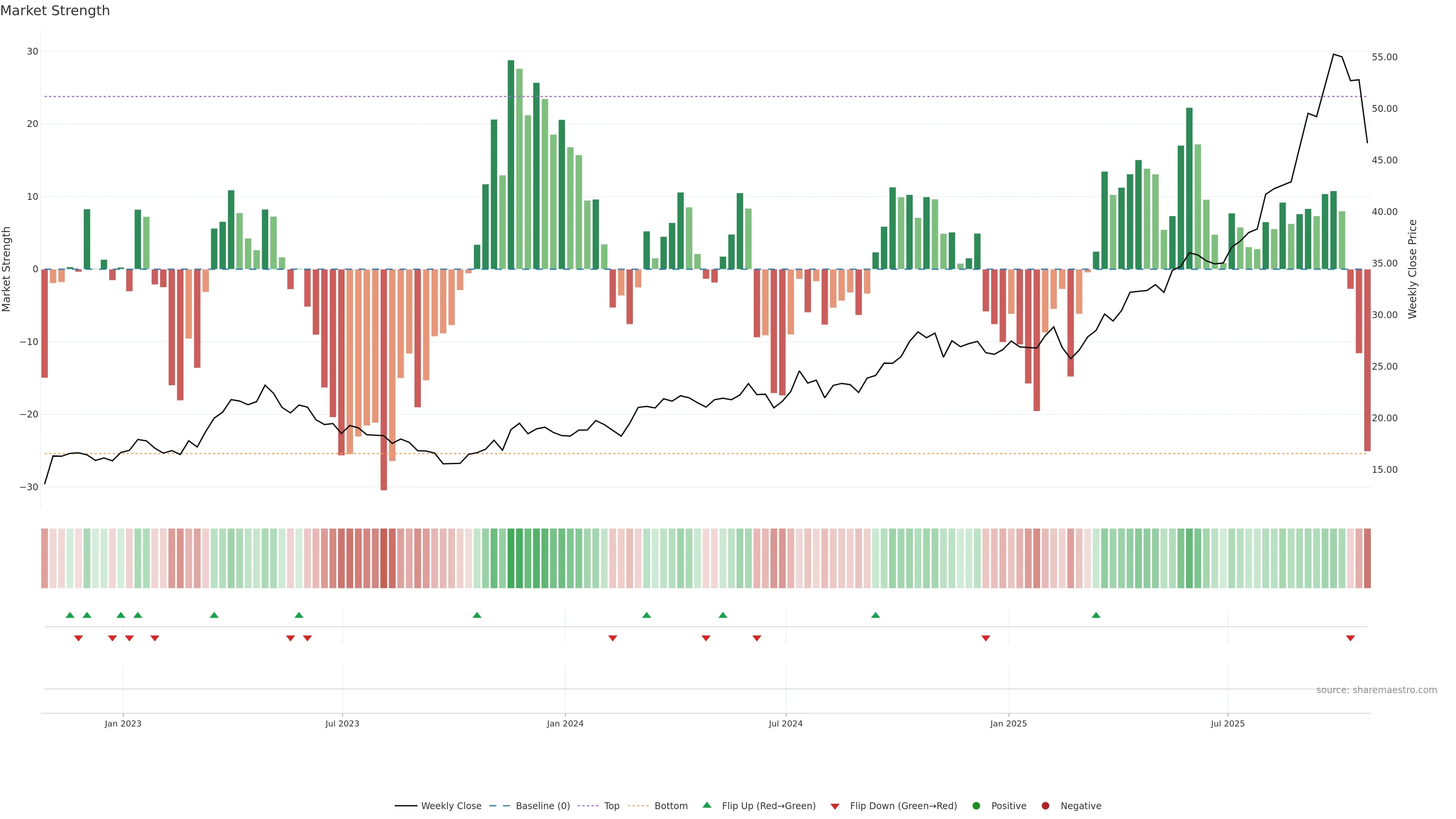Click the flip-up triangle just before Jan 2024
The image size is (1456, 819).
point(477,615)
